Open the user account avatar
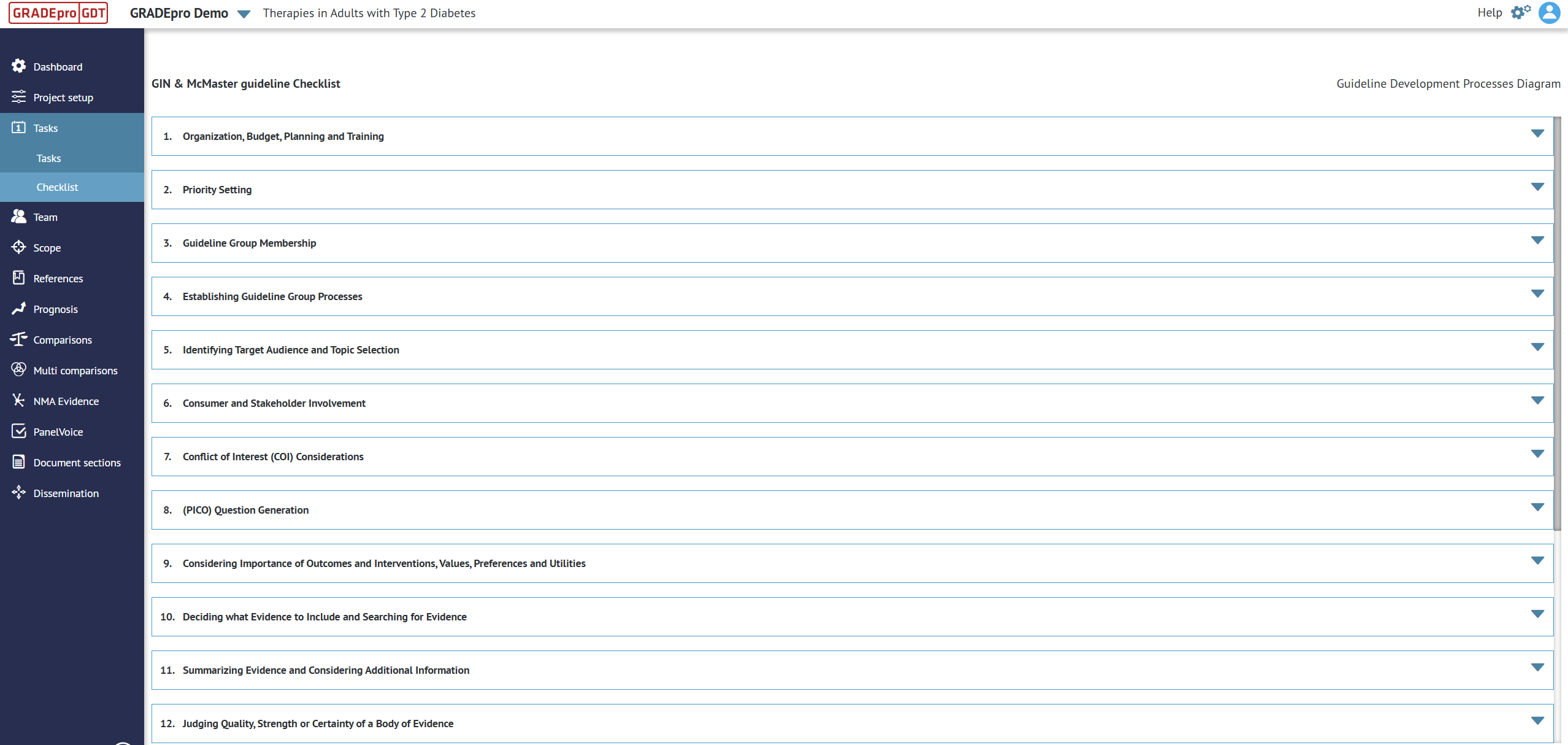Image resolution: width=1568 pixels, height=745 pixels. click(x=1550, y=13)
